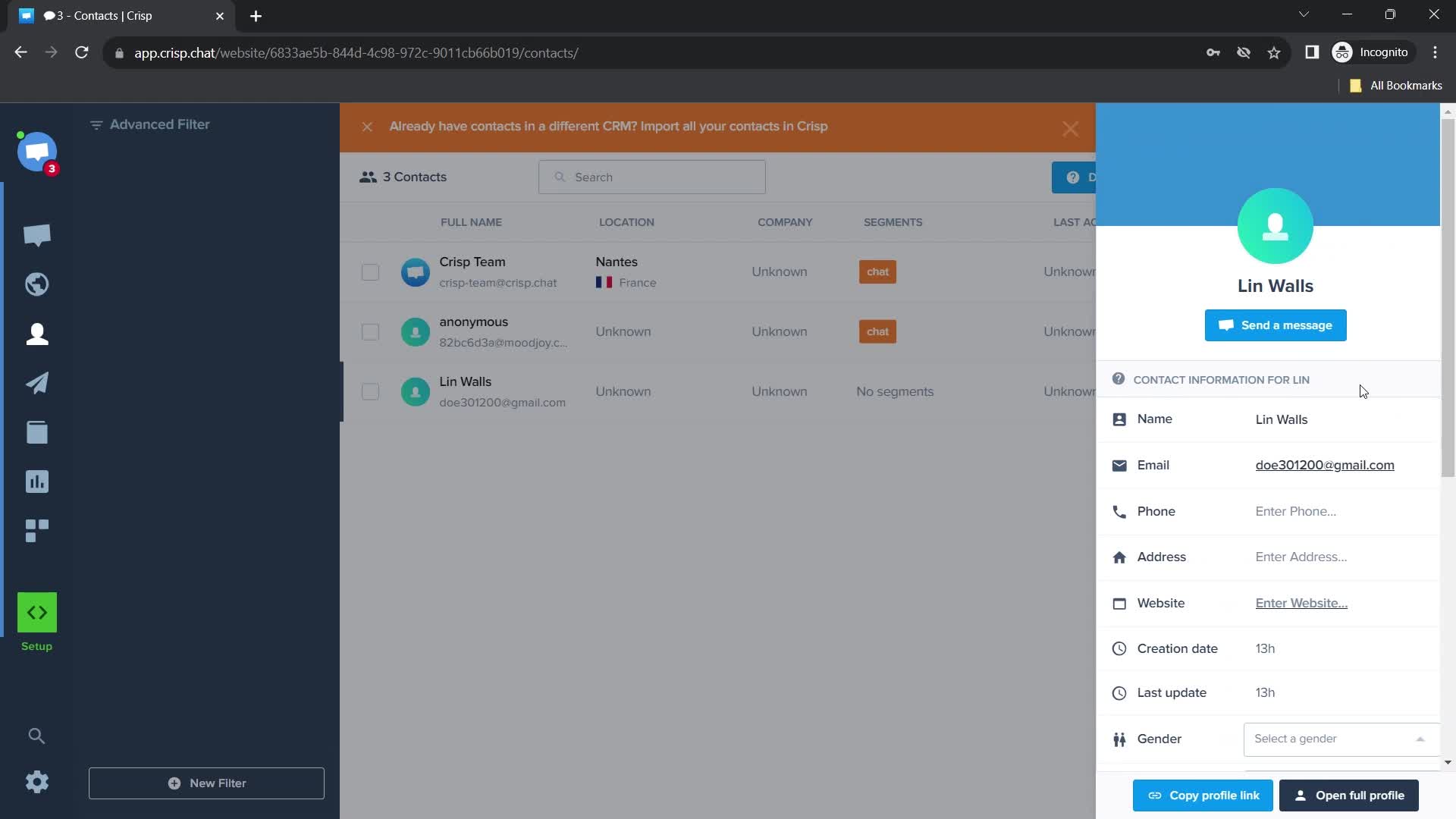Click the password key icon in the address bar
This screenshot has width=1456, height=819.
click(x=1213, y=52)
